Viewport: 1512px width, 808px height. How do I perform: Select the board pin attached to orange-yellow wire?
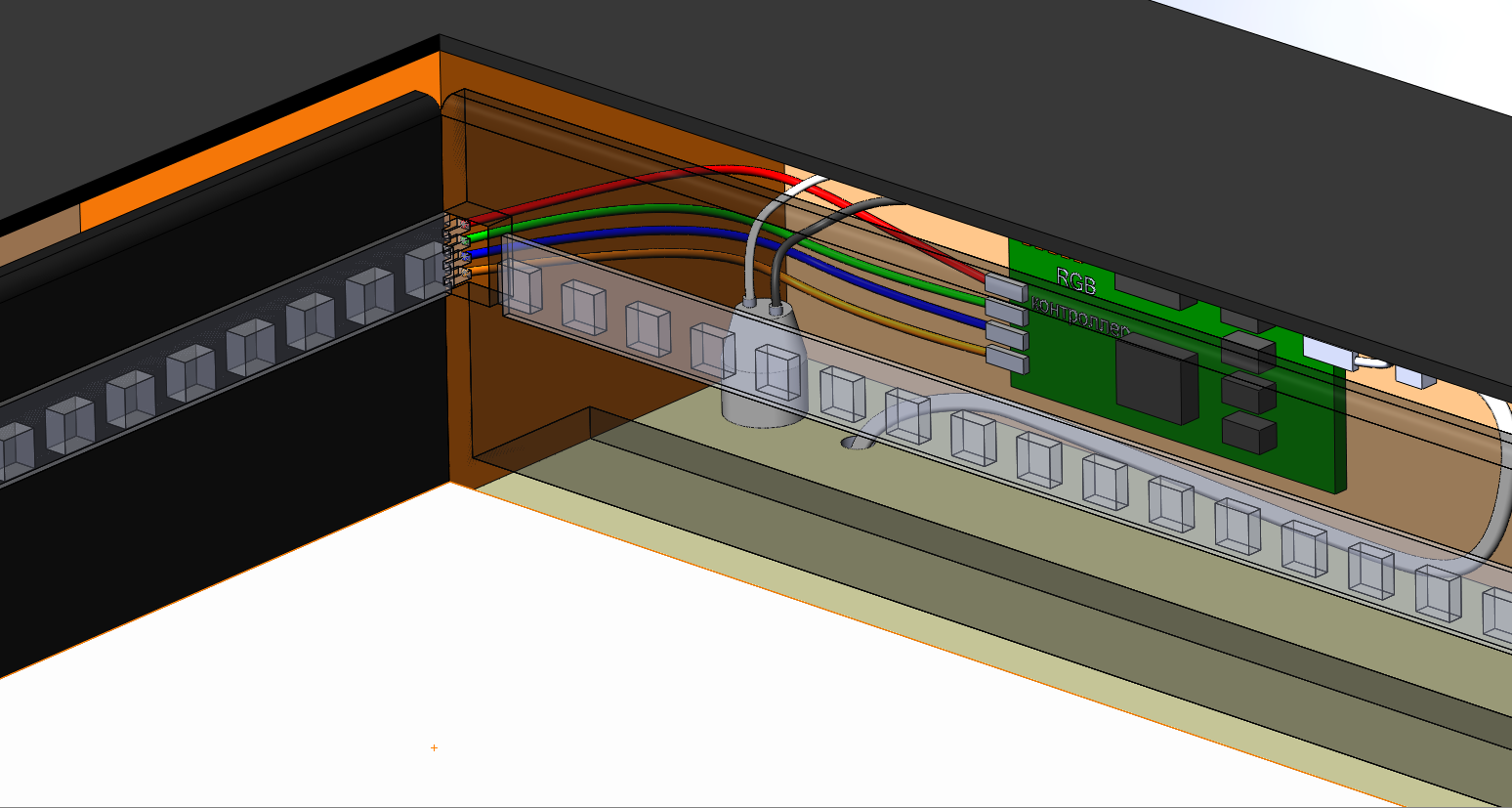(1008, 361)
